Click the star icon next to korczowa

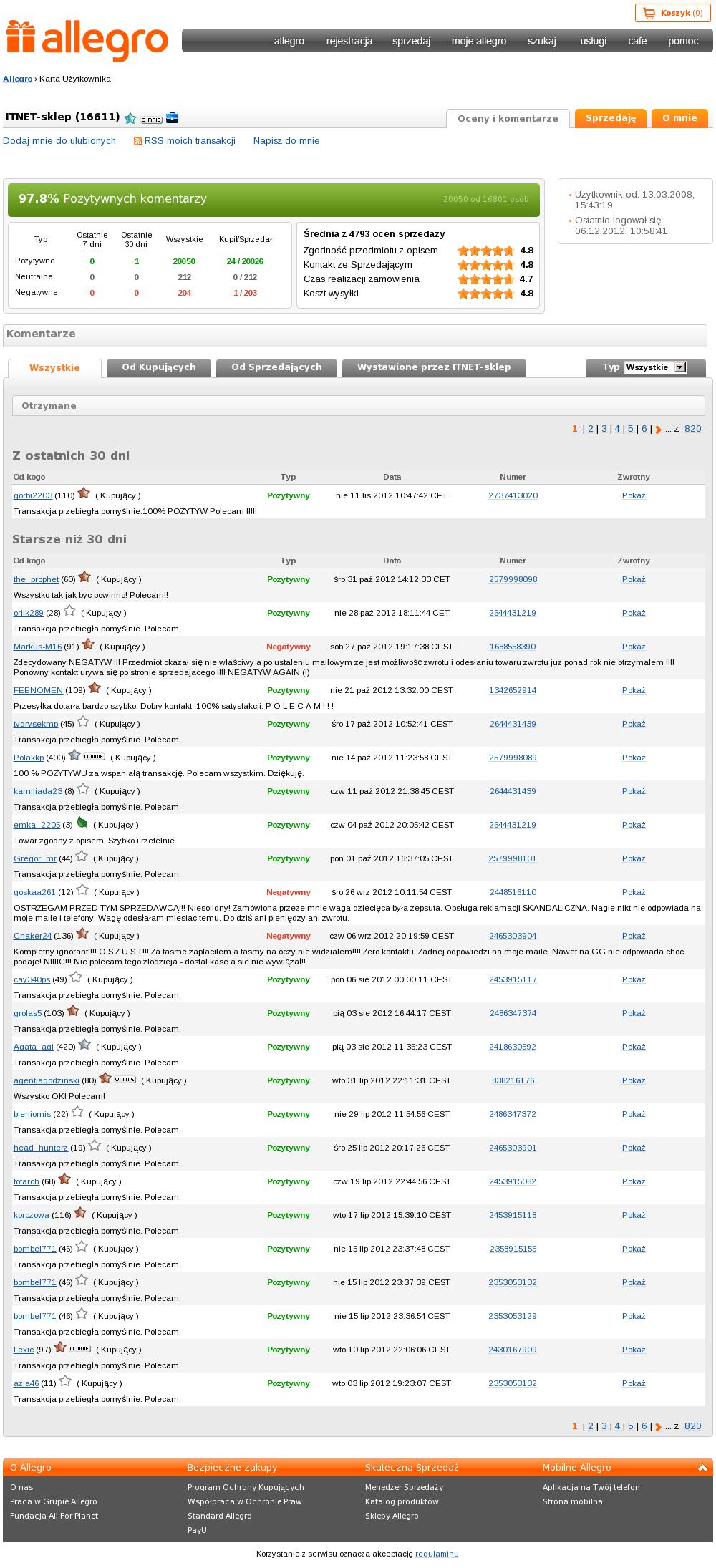(80, 1213)
